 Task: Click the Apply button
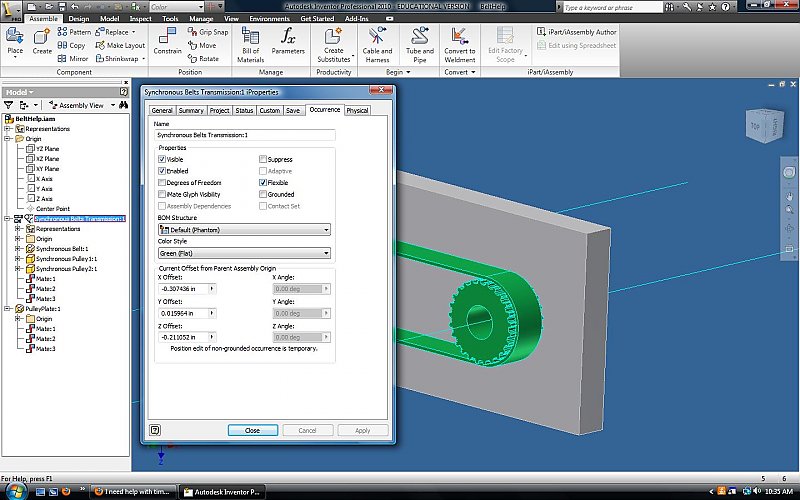click(x=363, y=430)
